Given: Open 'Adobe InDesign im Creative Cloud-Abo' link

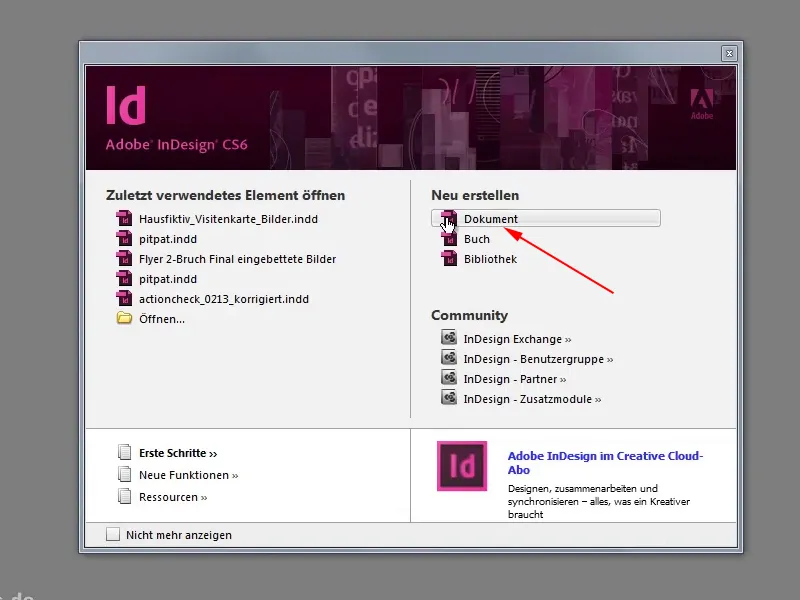Looking at the screenshot, I should (x=605, y=463).
